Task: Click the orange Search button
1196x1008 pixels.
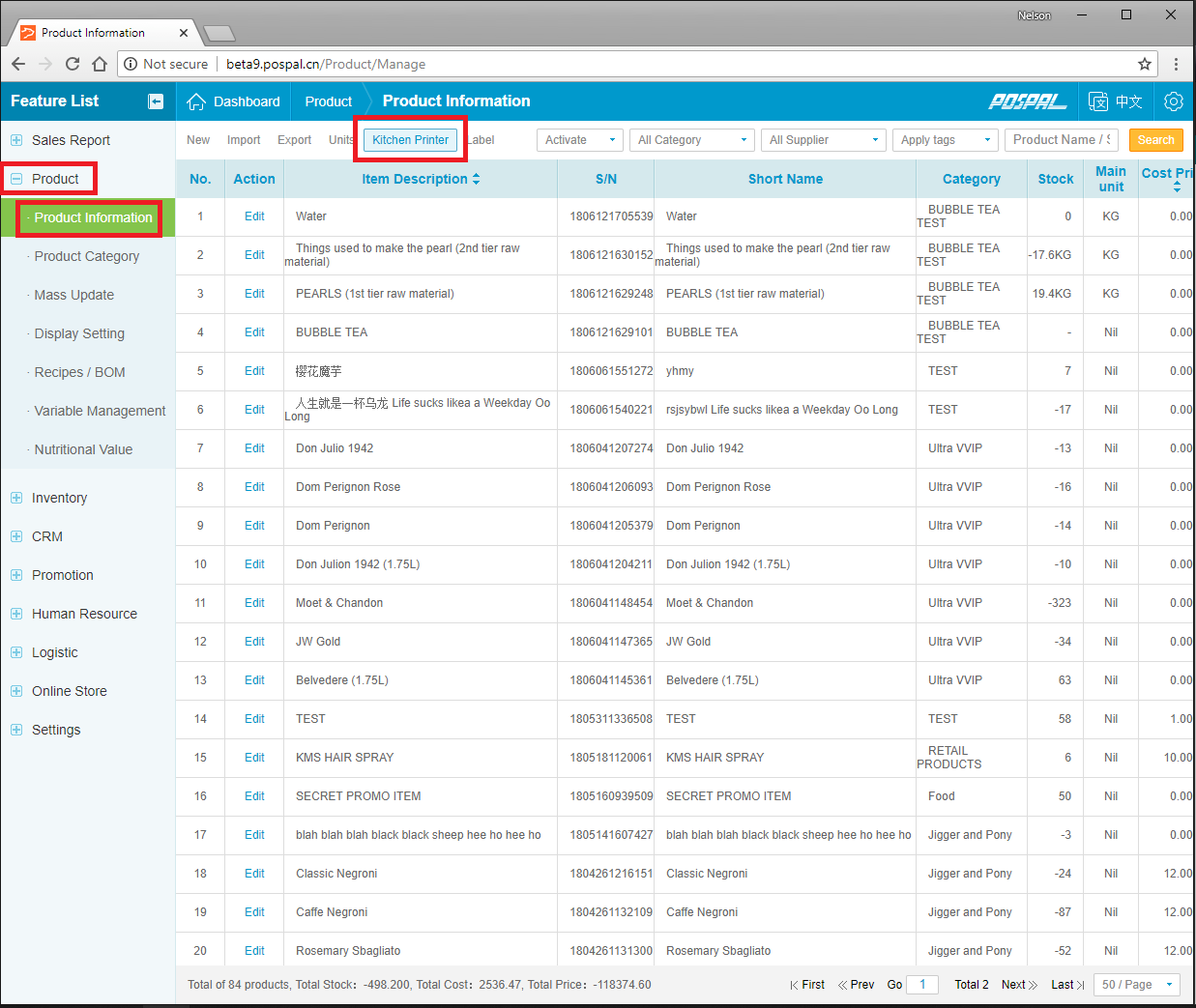Action: point(1155,140)
